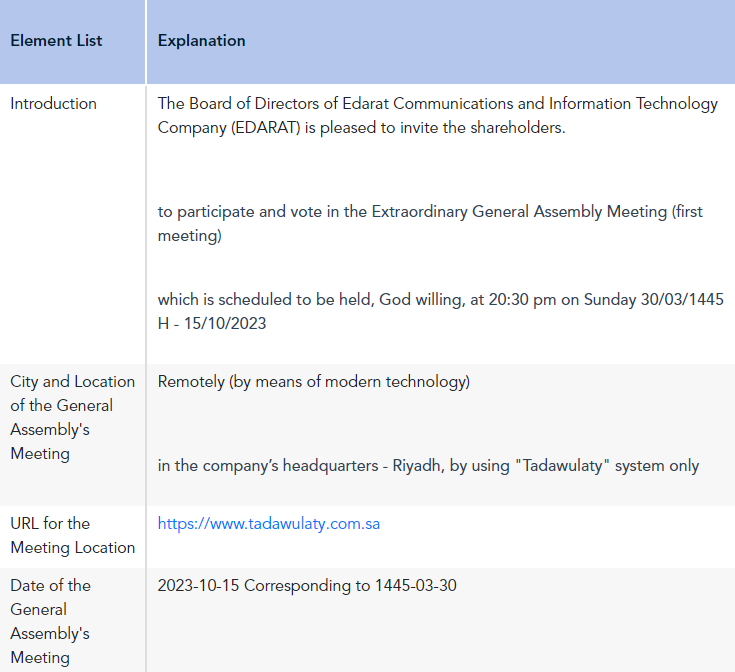This screenshot has width=735, height=672.
Task: Select the City and Location row label
Action: [x=73, y=418]
